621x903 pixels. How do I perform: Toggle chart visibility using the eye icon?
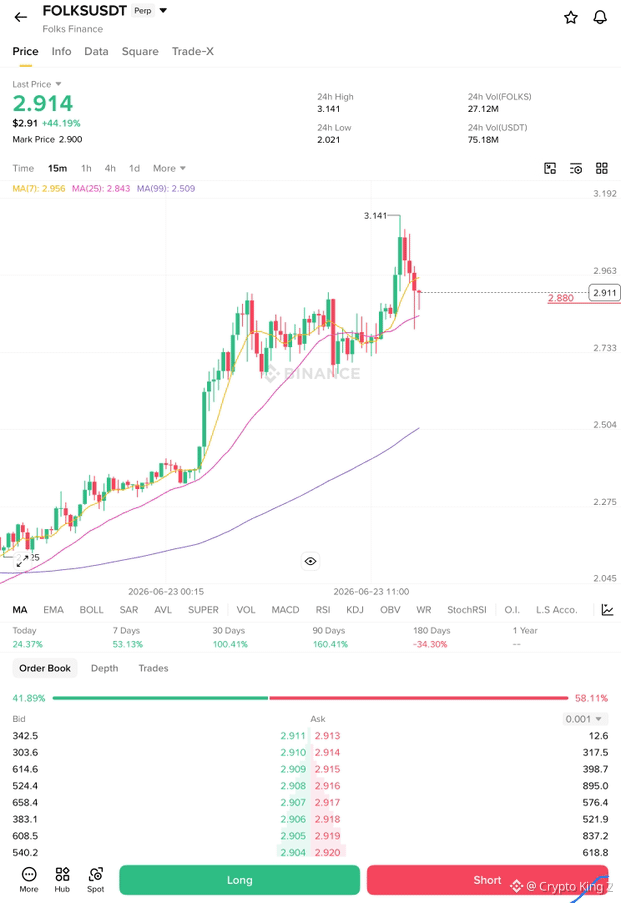(310, 561)
